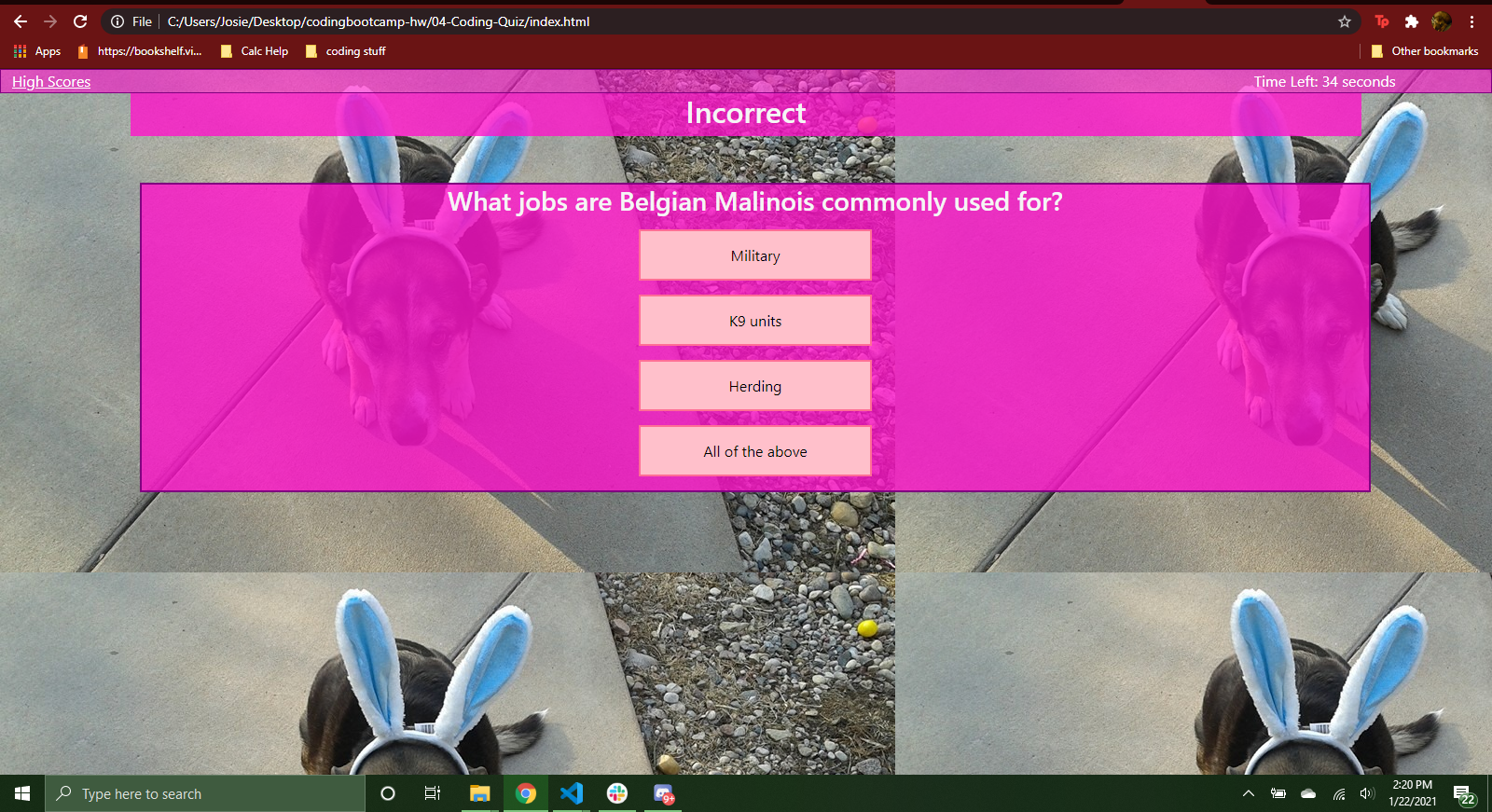Open the Extensions puzzle-piece menu
Viewport: 1492px width, 812px height.
[x=1412, y=21]
